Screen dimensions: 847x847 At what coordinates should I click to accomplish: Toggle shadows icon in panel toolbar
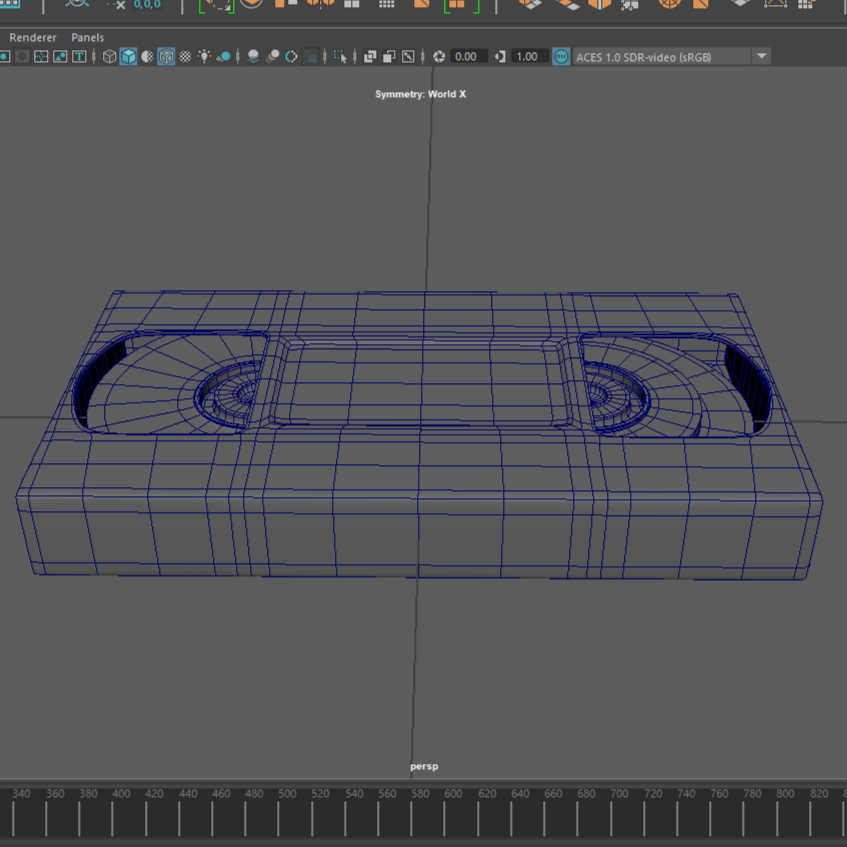pos(224,57)
